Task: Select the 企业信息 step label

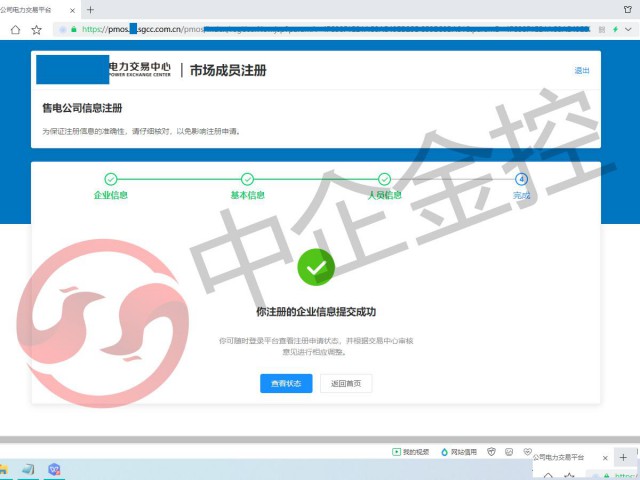Action: point(111,195)
